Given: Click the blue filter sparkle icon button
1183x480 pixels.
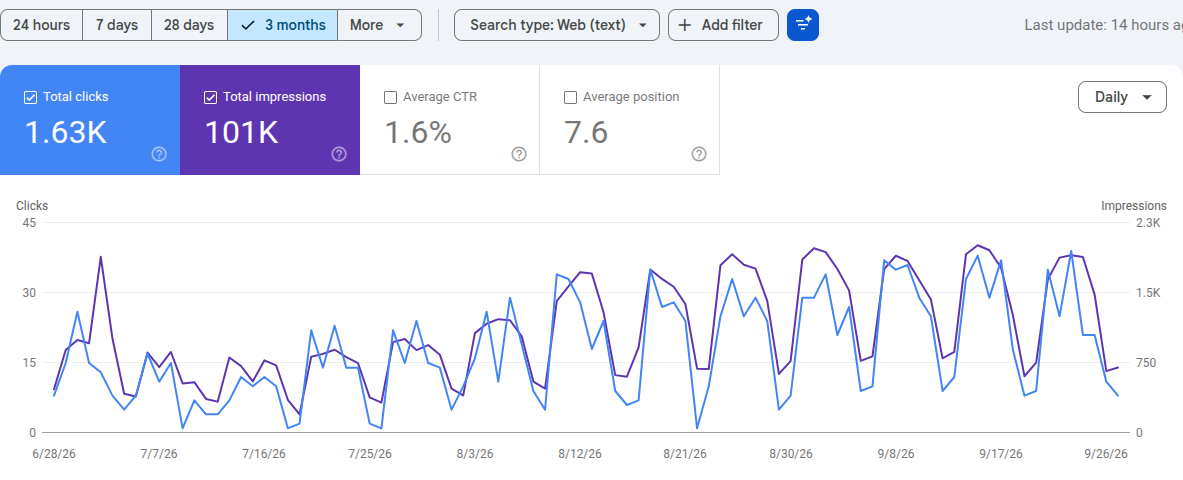Looking at the screenshot, I should coord(803,25).
